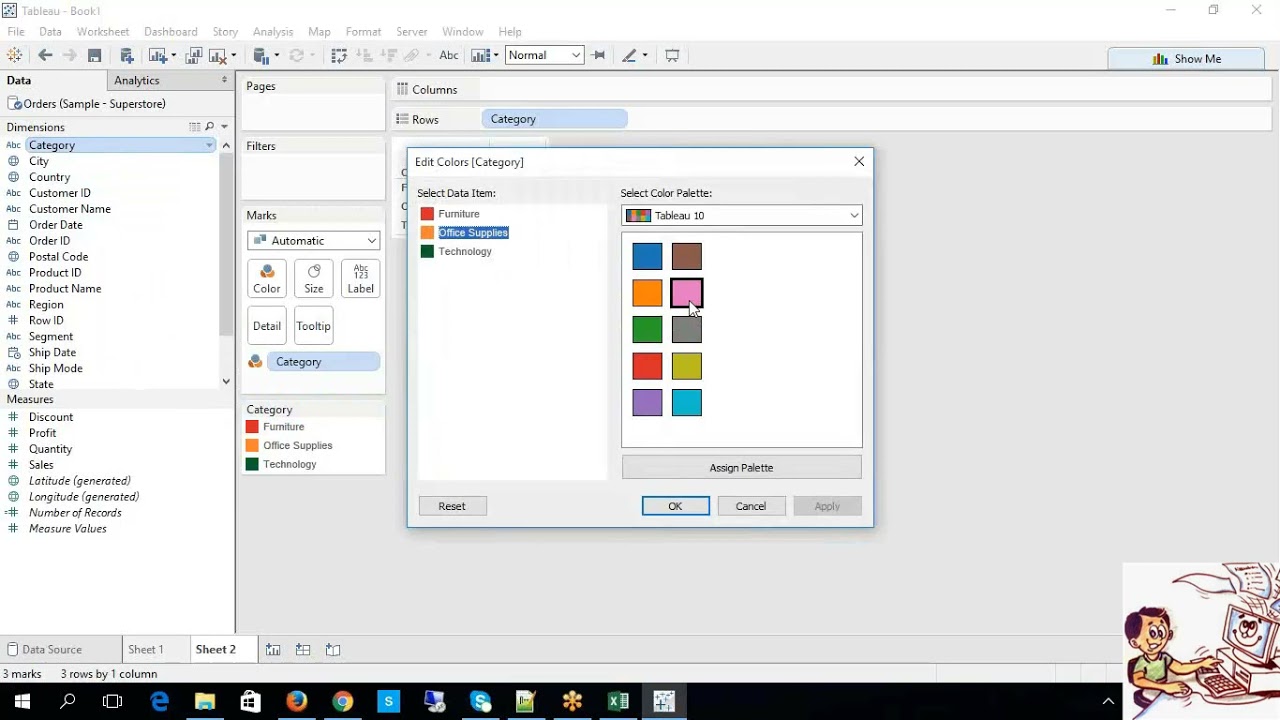The height and width of the screenshot is (720, 1280).
Task: Click the Reset button
Action: tap(451, 506)
